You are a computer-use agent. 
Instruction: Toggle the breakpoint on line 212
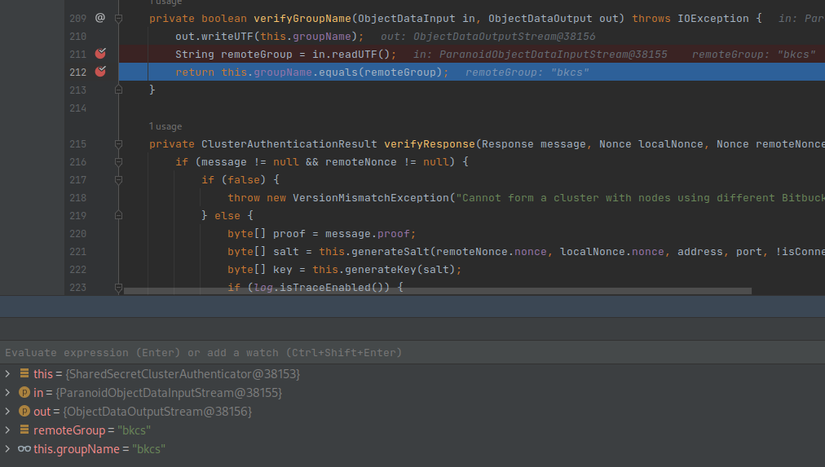(x=100, y=72)
